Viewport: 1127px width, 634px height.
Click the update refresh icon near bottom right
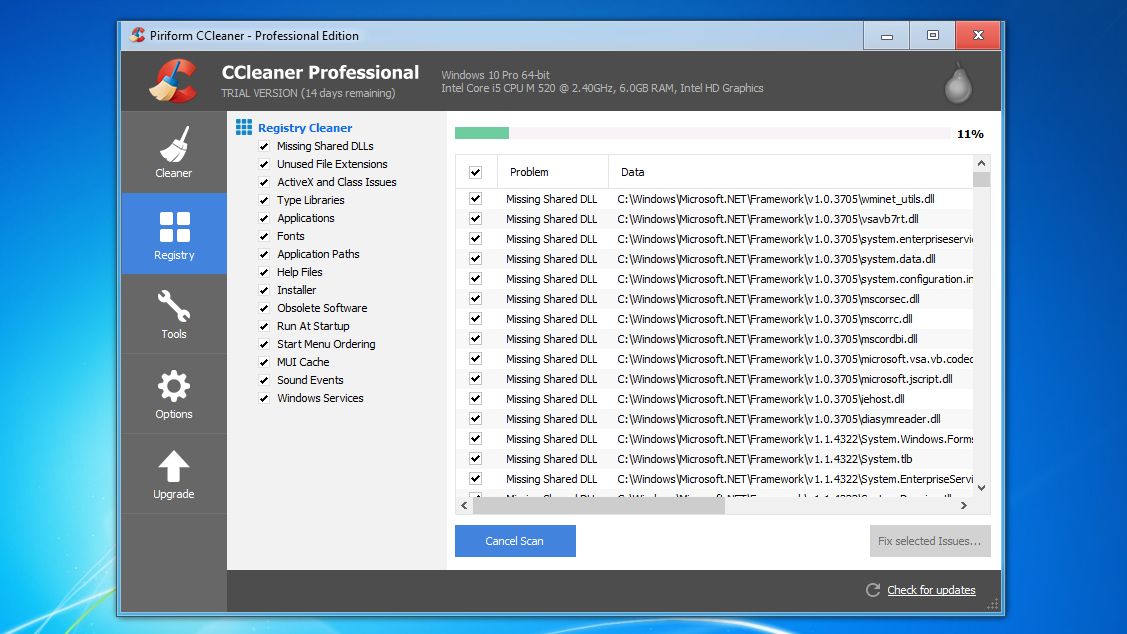tap(873, 590)
